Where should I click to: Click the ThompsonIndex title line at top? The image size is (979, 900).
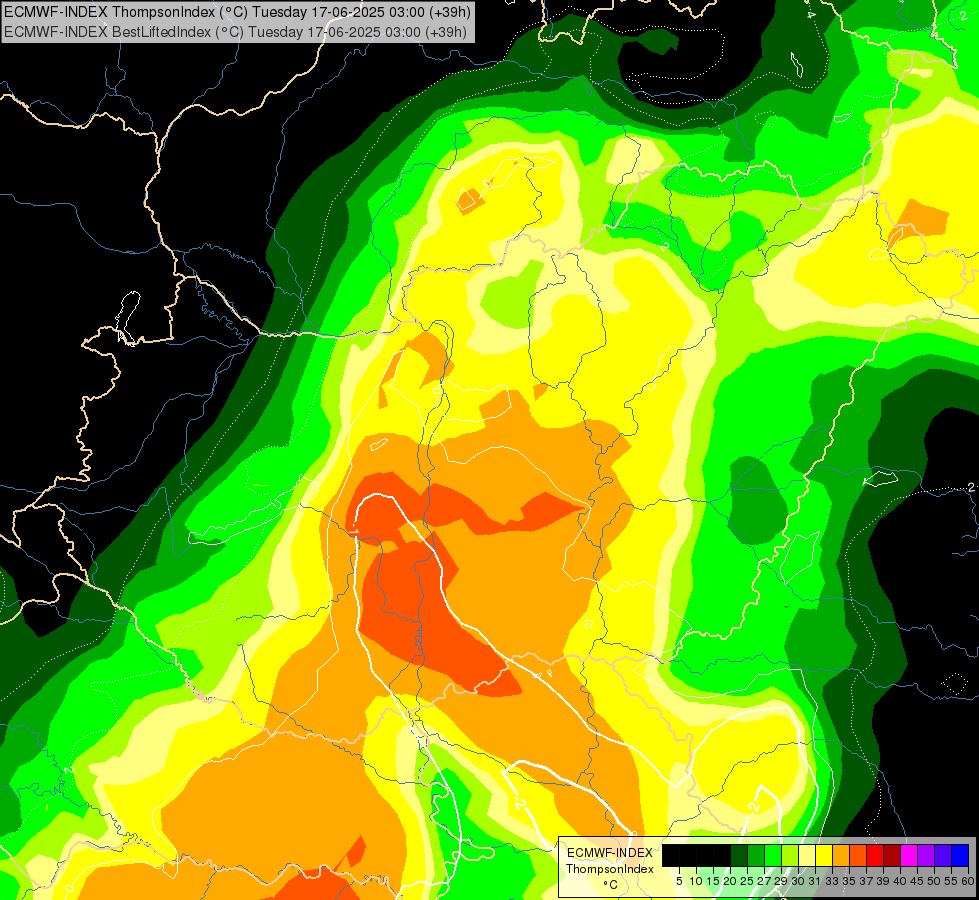click(x=237, y=11)
